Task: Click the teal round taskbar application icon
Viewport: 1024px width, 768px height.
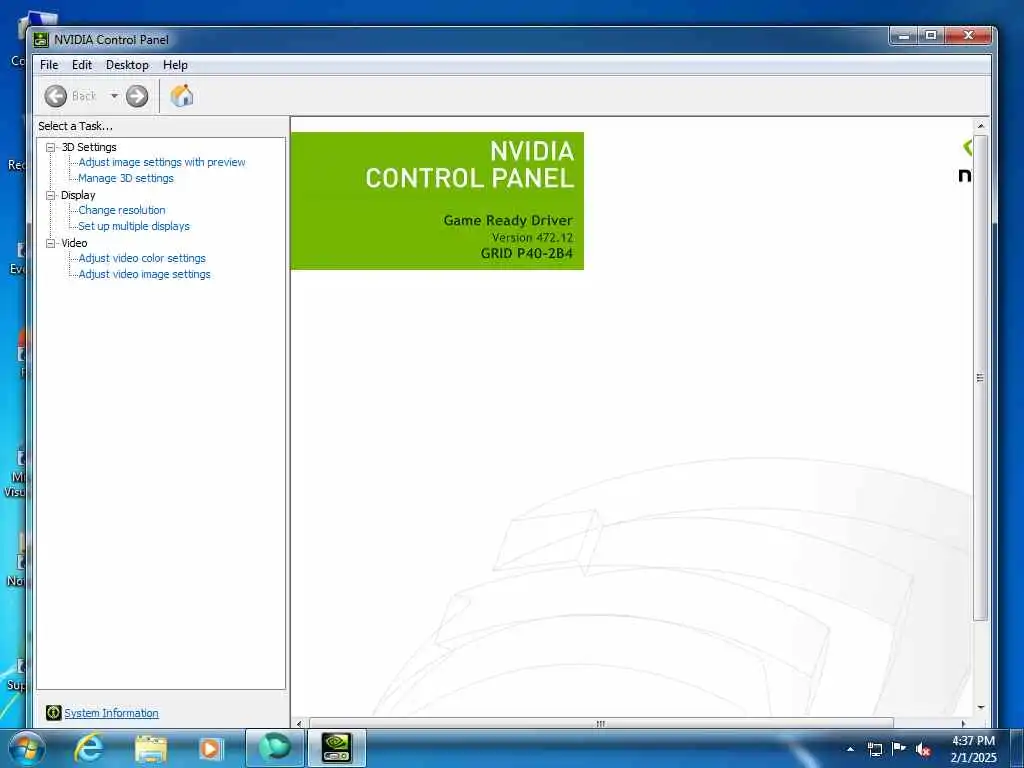Action: click(x=275, y=748)
